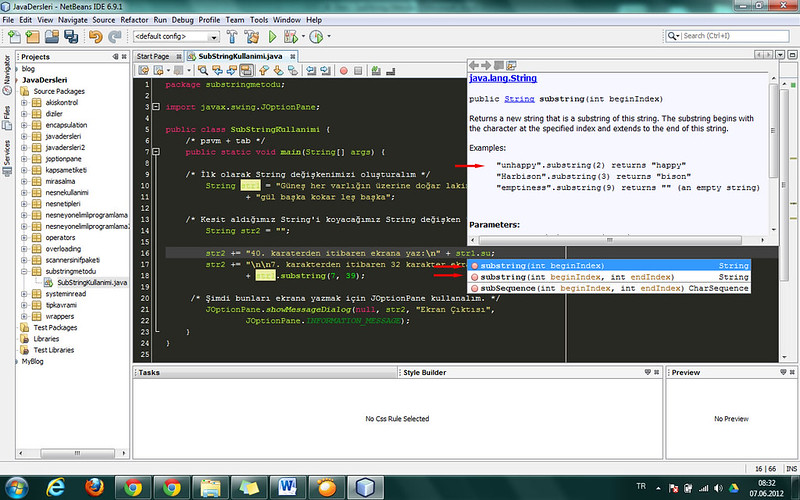Open the Debug Project dropdown arrow

[x=303, y=36]
